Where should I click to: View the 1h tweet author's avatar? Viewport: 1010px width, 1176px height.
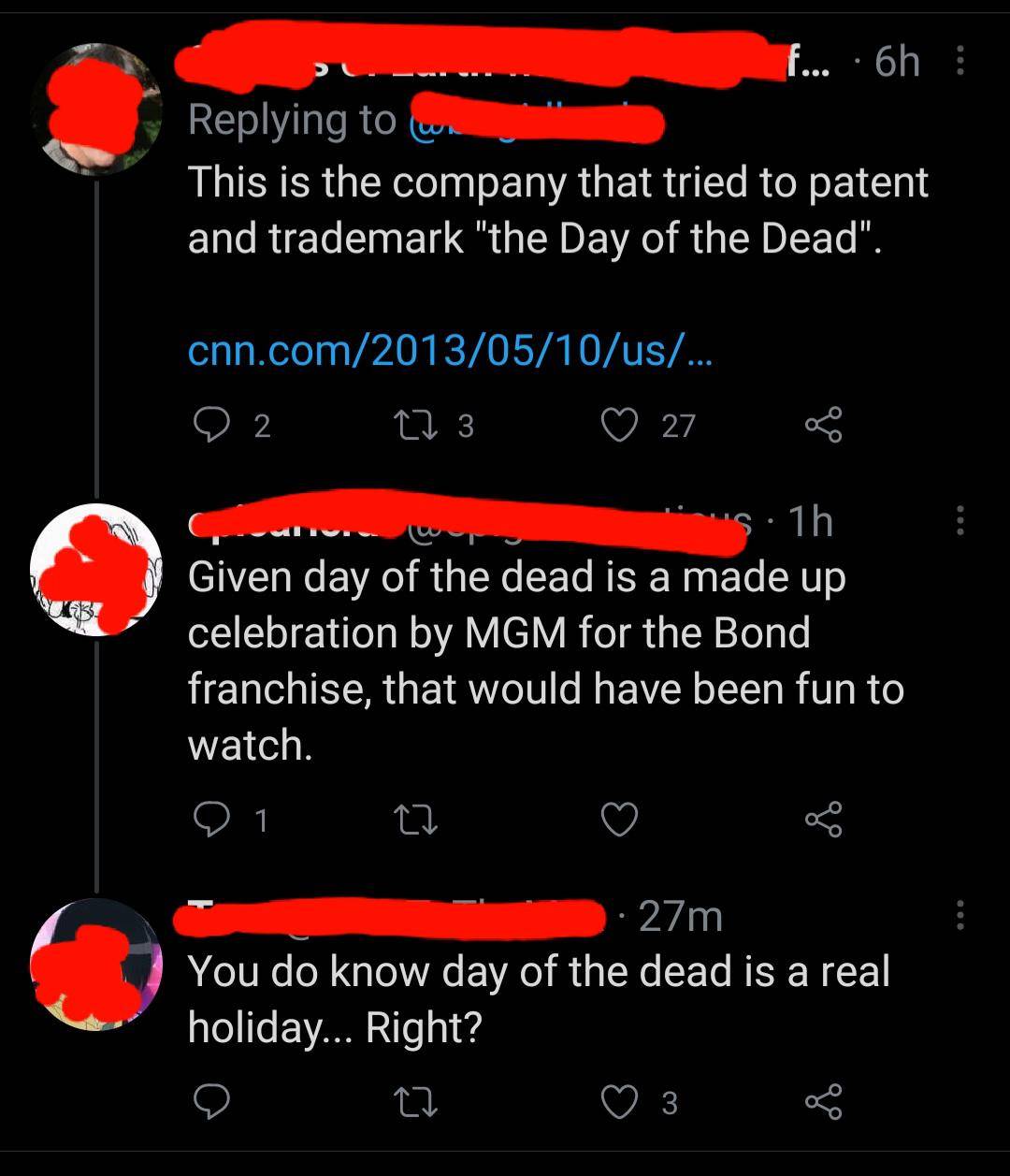point(97,570)
